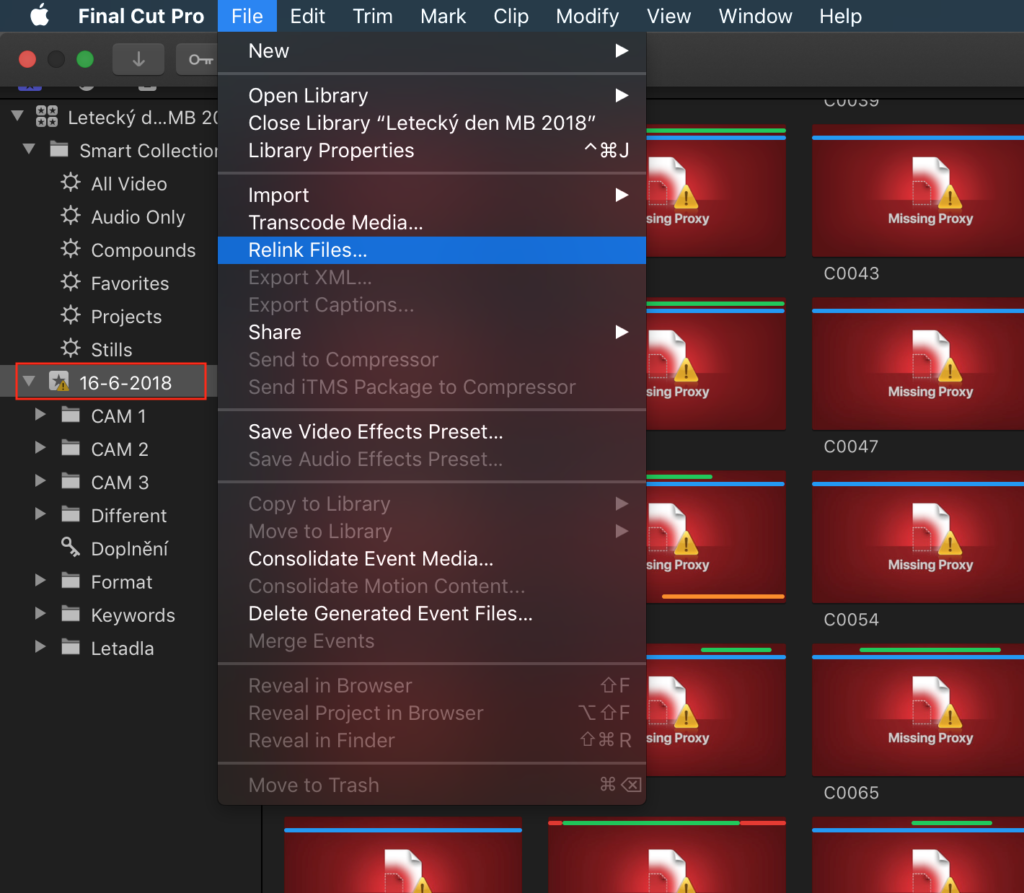Choose Consolidate Event Media
The height and width of the screenshot is (893, 1024).
(x=432, y=559)
